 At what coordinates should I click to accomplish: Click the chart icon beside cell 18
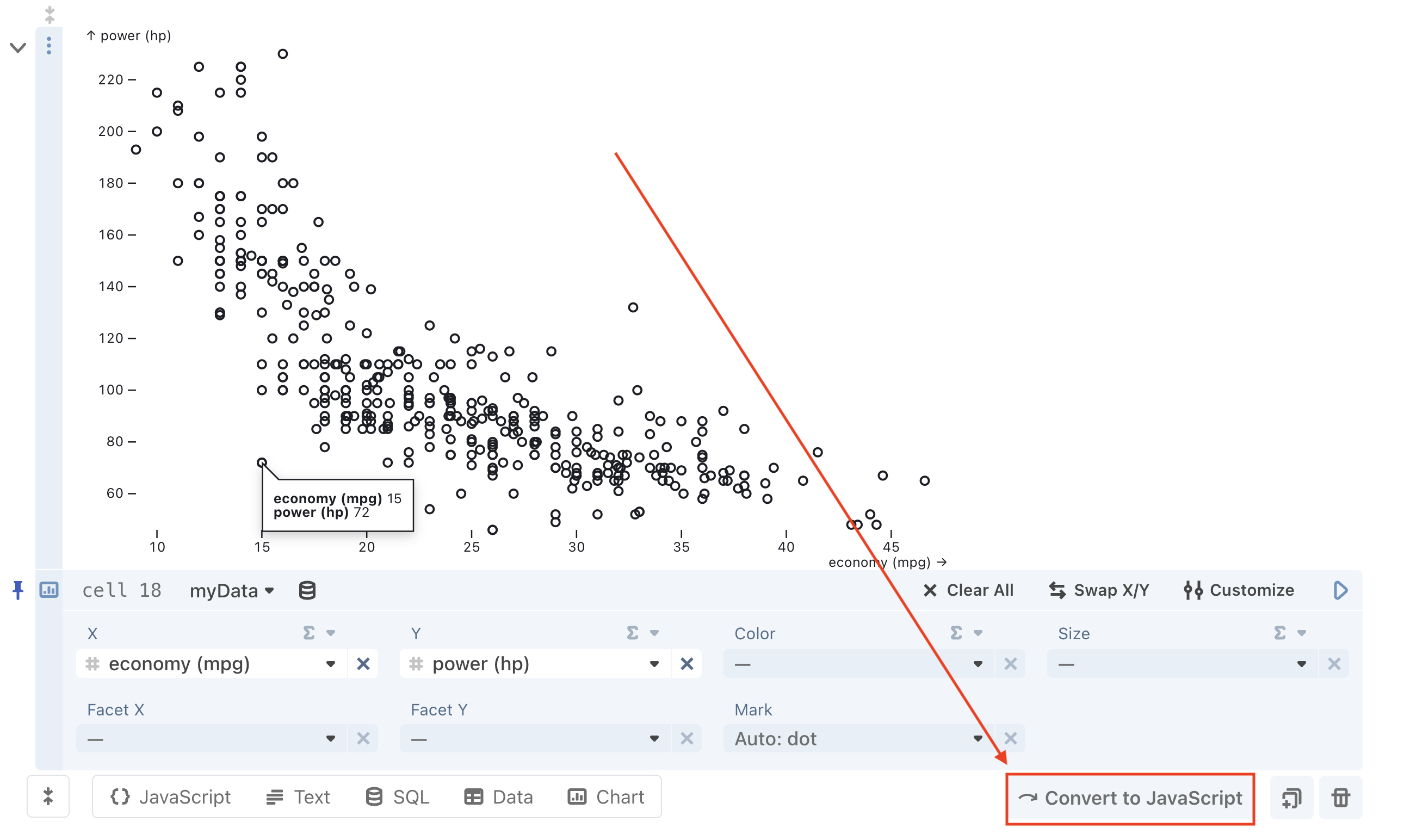click(48, 590)
